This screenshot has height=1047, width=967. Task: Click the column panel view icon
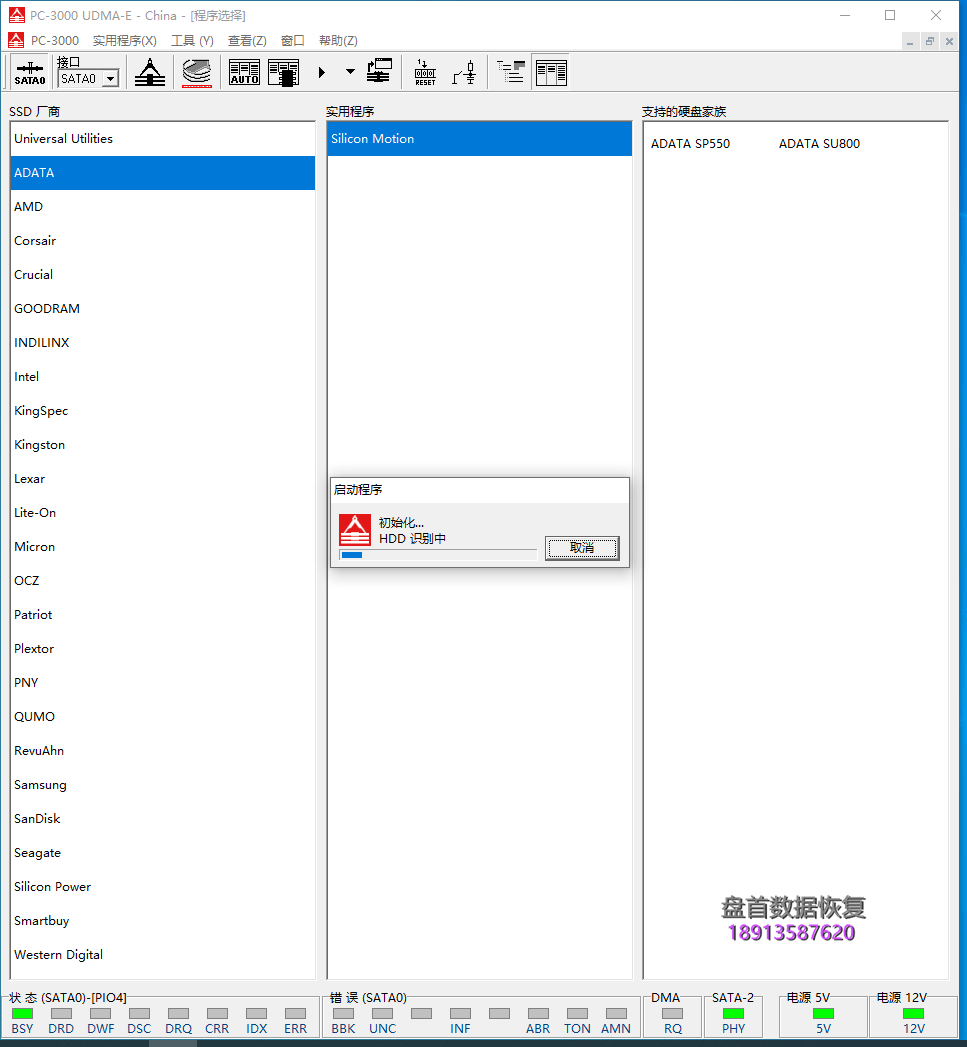coord(551,72)
